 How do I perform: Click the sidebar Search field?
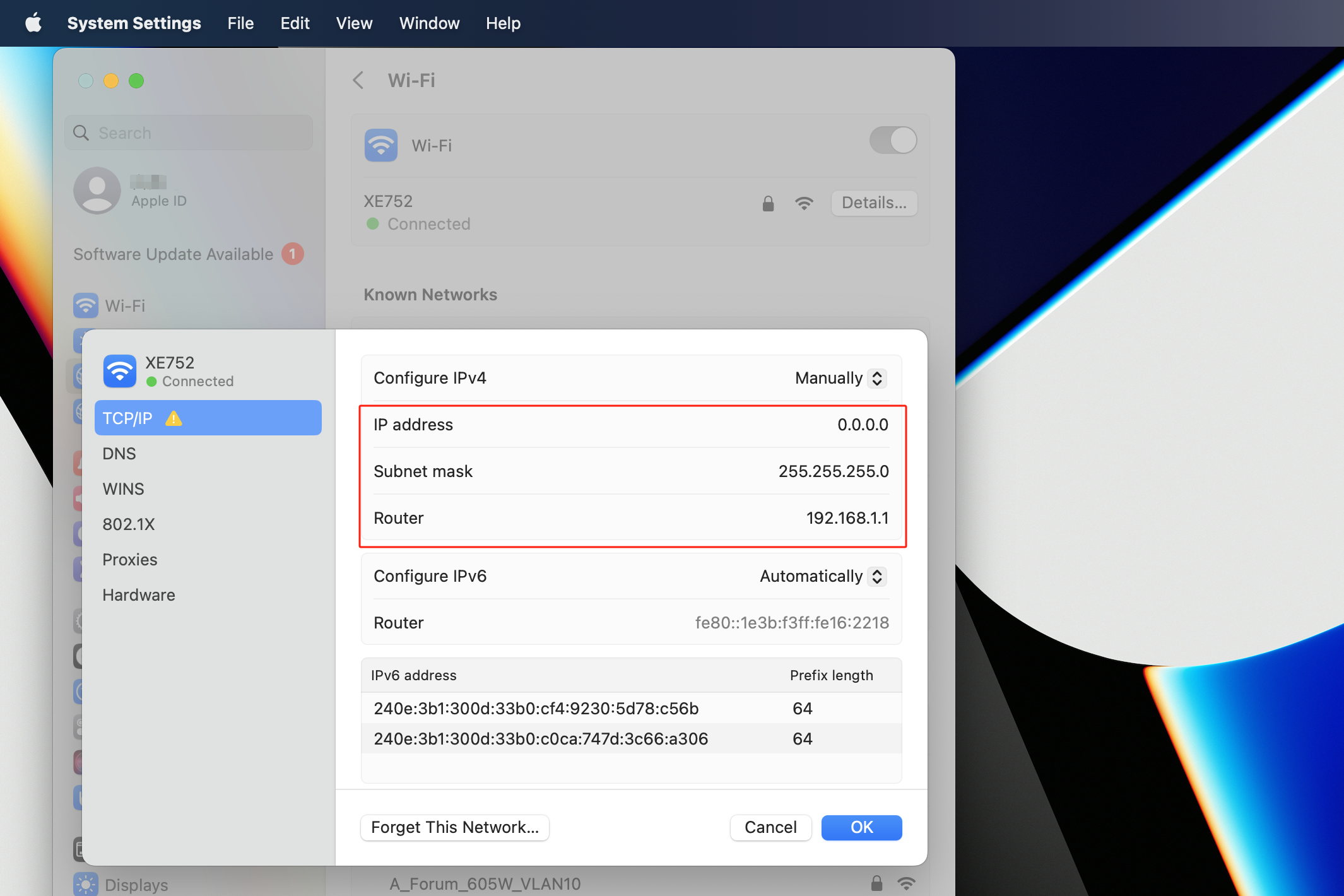point(189,133)
